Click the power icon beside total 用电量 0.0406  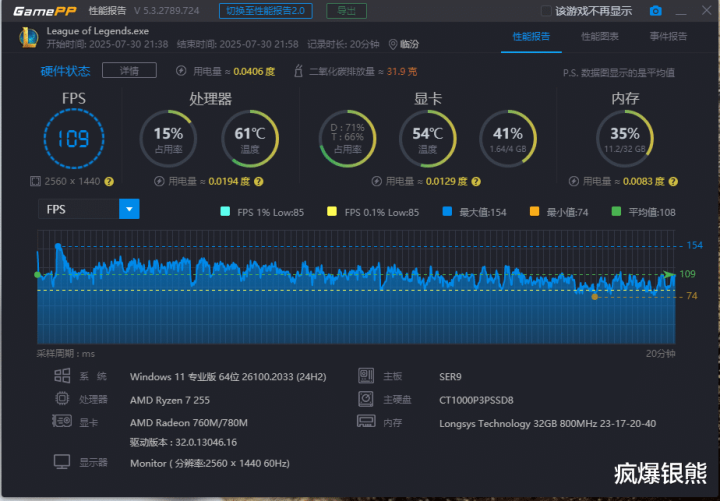(x=181, y=71)
